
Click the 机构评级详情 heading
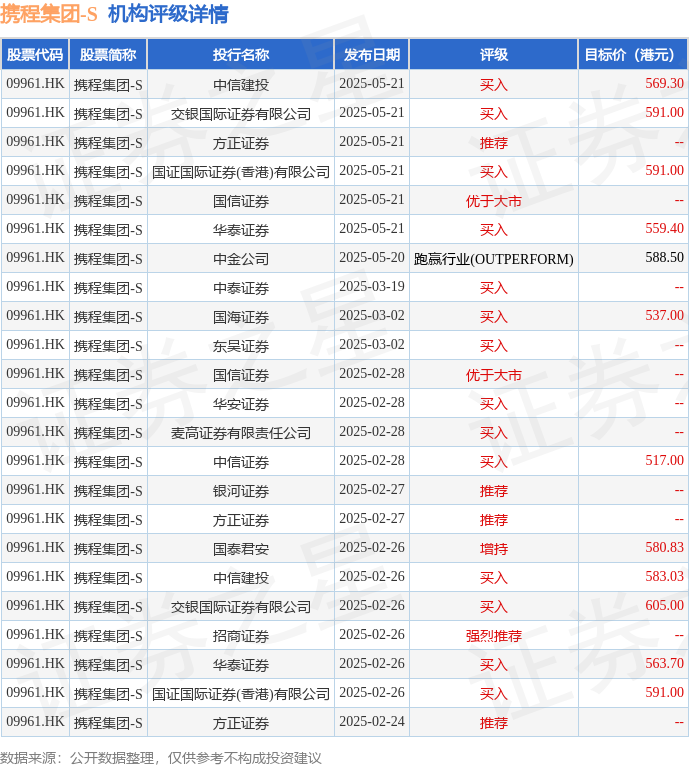pyautogui.click(x=168, y=14)
